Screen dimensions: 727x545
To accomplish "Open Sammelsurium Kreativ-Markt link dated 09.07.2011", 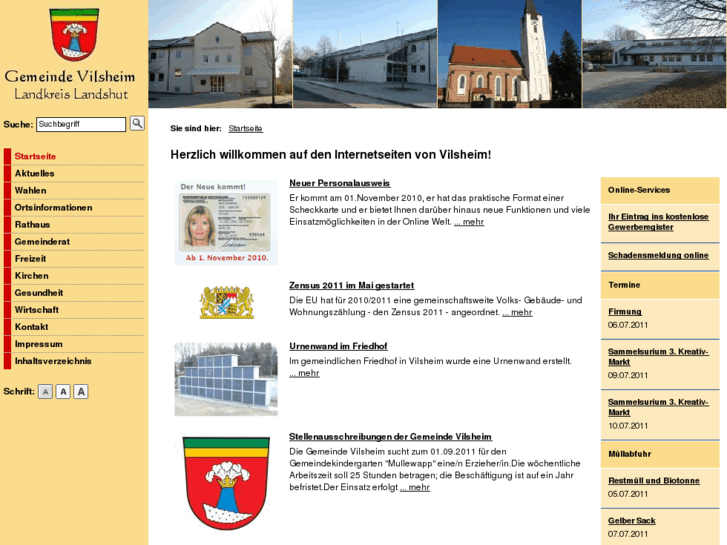I will [658, 357].
